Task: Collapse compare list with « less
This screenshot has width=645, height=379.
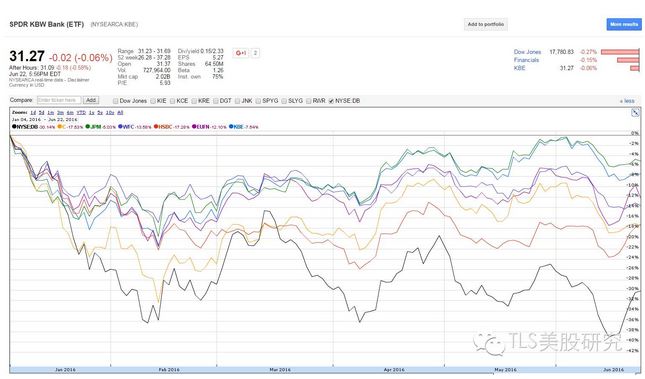Action: tap(627, 101)
